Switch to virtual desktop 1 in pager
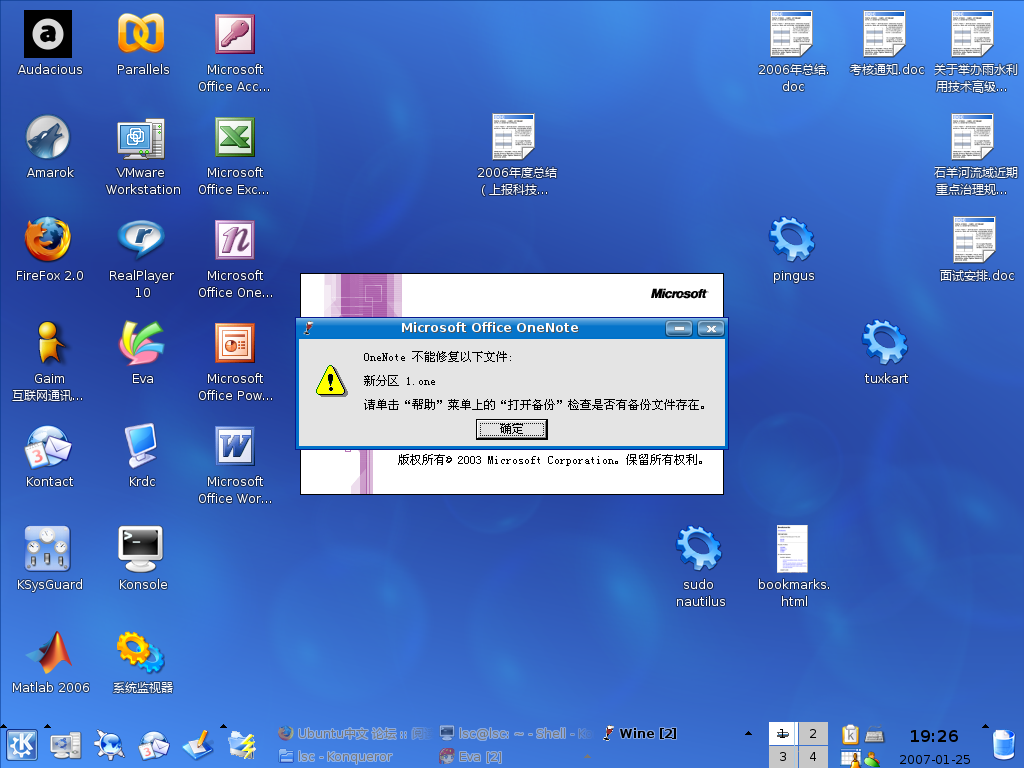The height and width of the screenshot is (768, 1024). (783, 733)
